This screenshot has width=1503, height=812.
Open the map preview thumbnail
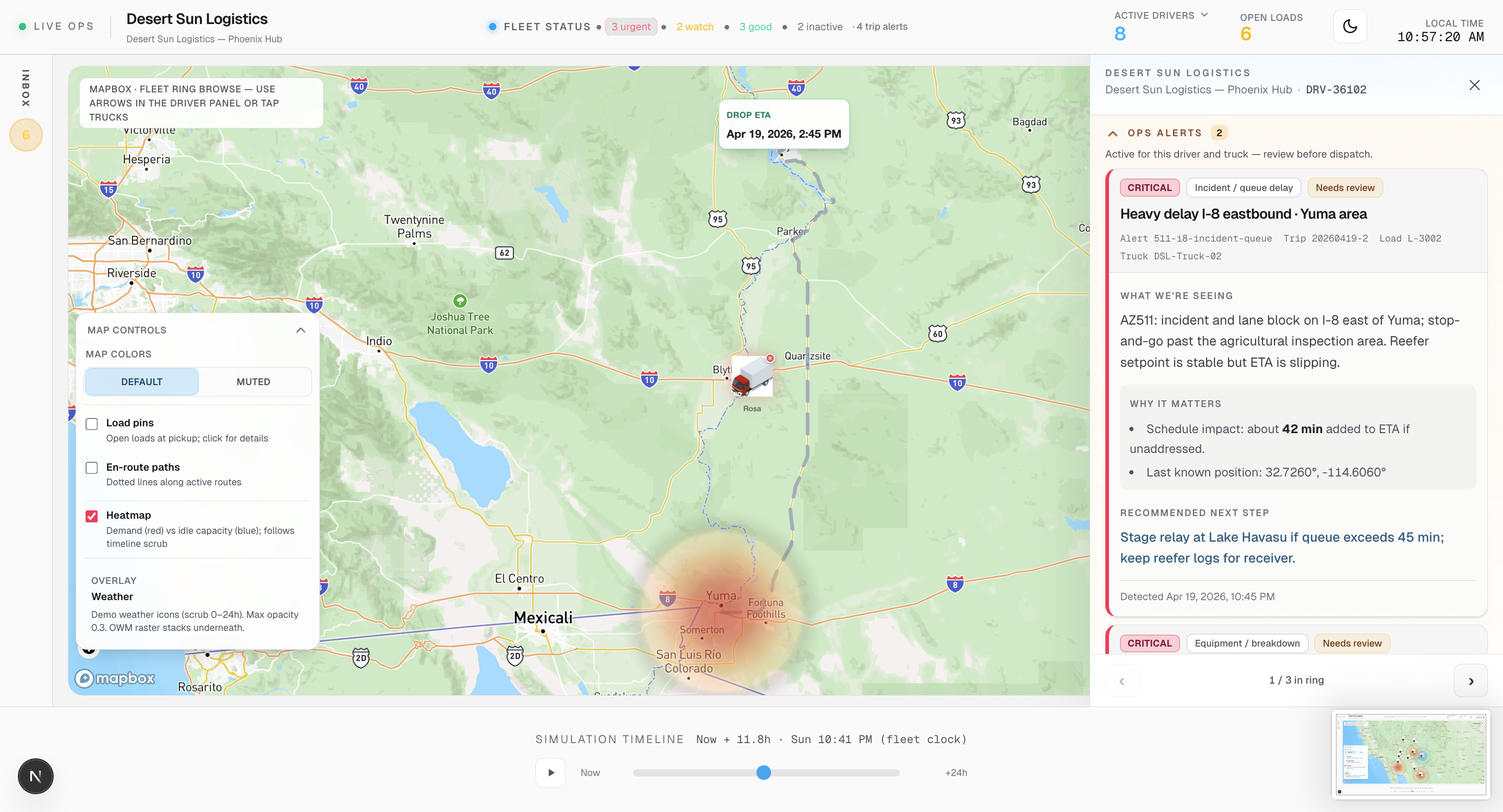(x=1411, y=753)
